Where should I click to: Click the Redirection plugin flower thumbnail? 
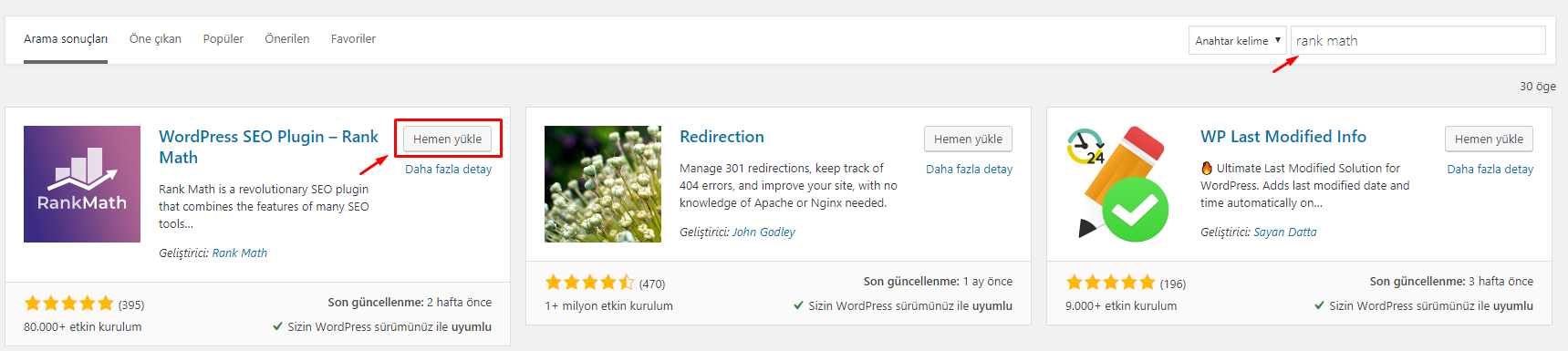point(603,184)
